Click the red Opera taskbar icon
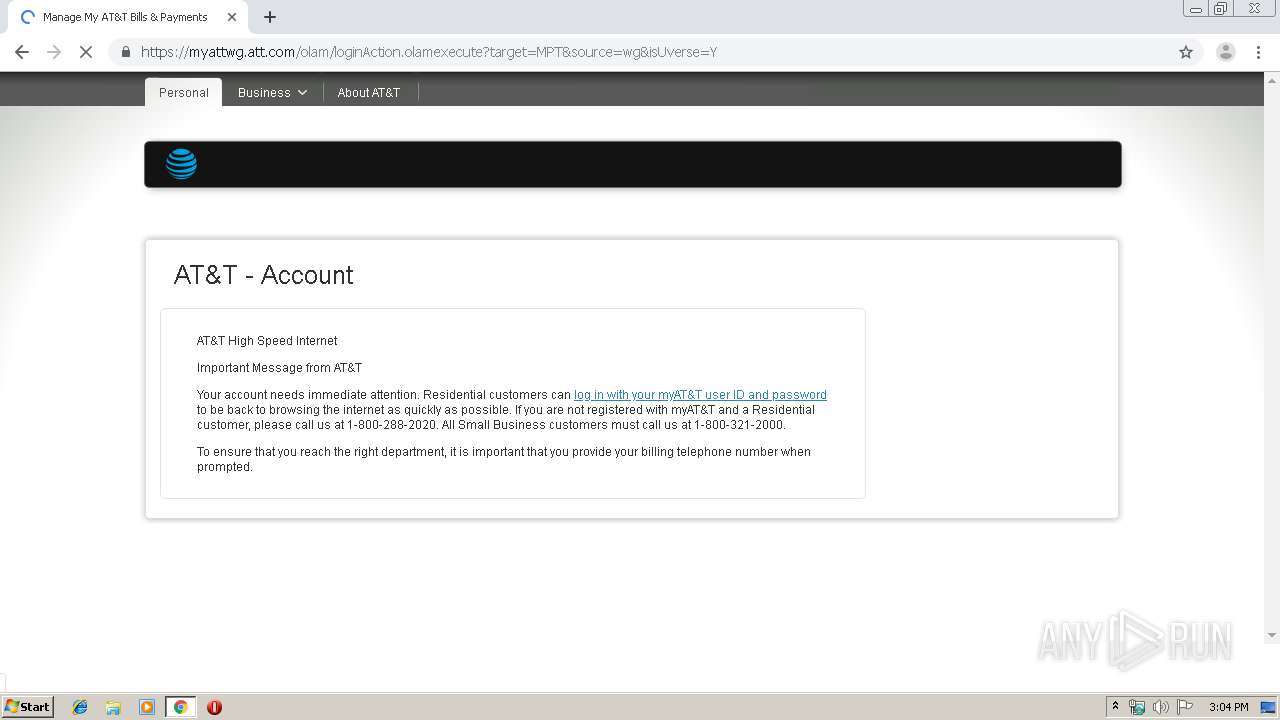 pos(214,707)
